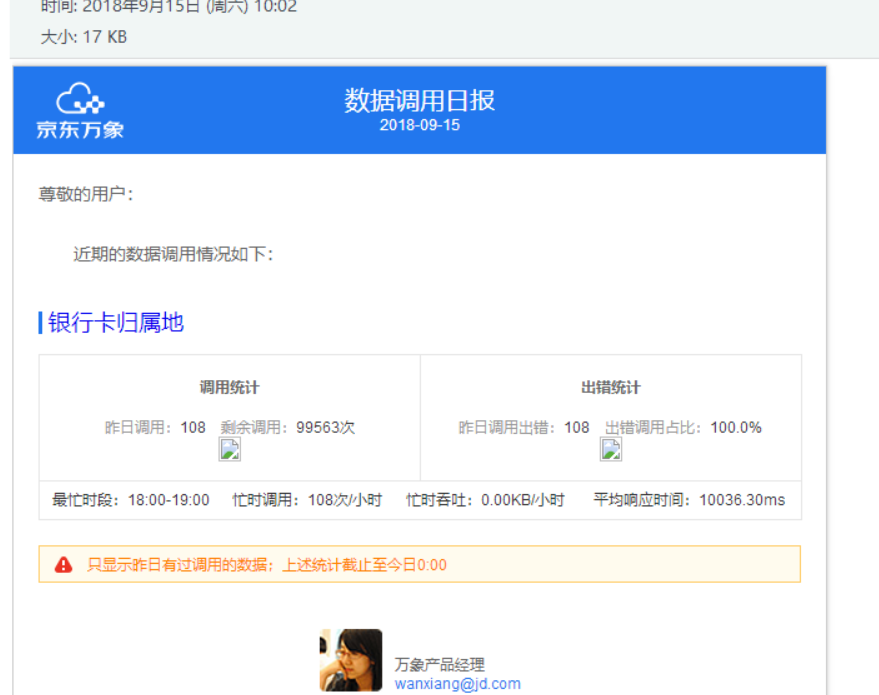Click the product manager avatar photo
879x695 pixels.
(x=351, y=660)
